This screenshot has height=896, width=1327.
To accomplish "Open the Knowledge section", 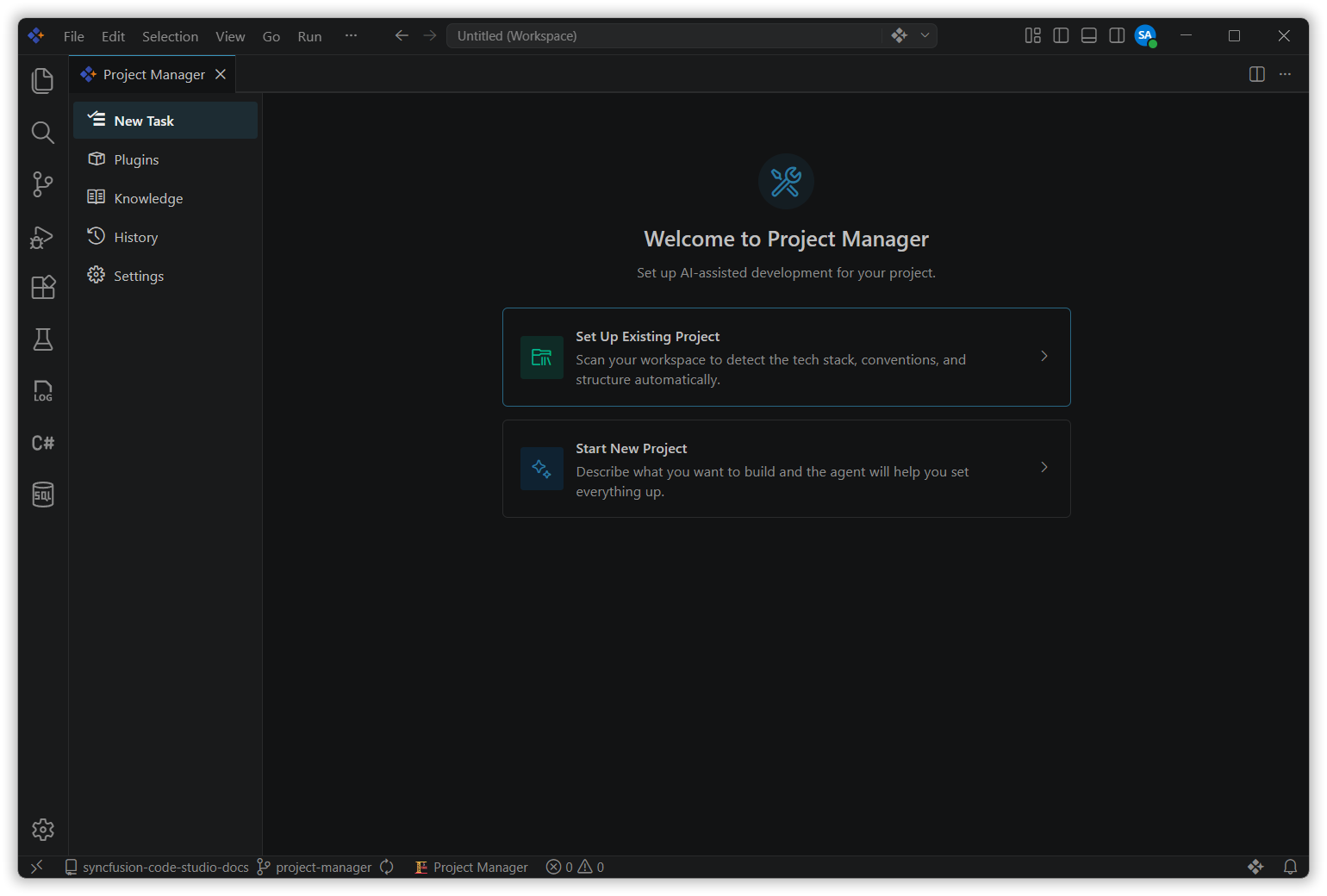I will (165, 198).
